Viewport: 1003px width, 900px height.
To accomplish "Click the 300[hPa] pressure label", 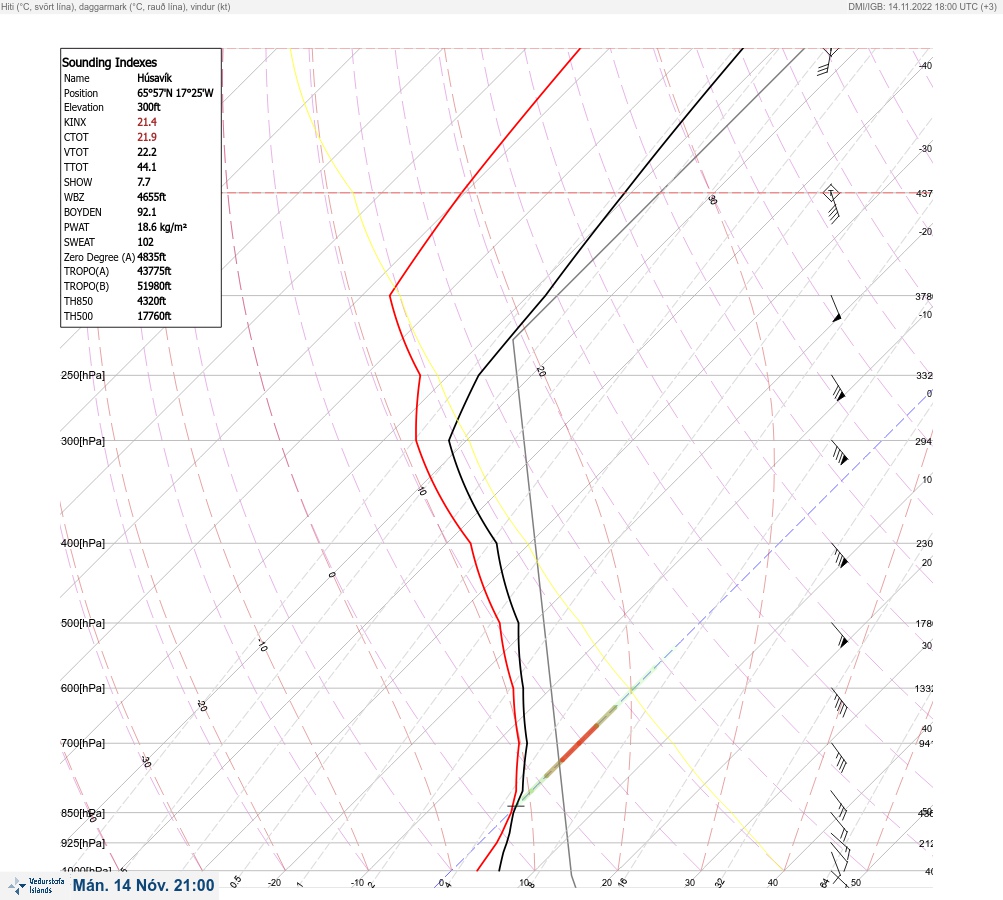I will click(83, 441).
